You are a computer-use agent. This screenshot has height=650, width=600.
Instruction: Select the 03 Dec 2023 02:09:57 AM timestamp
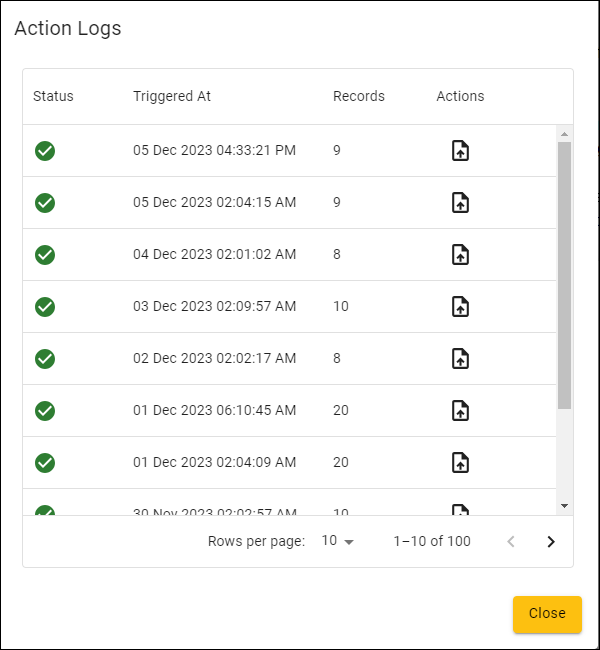click(x=214, y=306)
